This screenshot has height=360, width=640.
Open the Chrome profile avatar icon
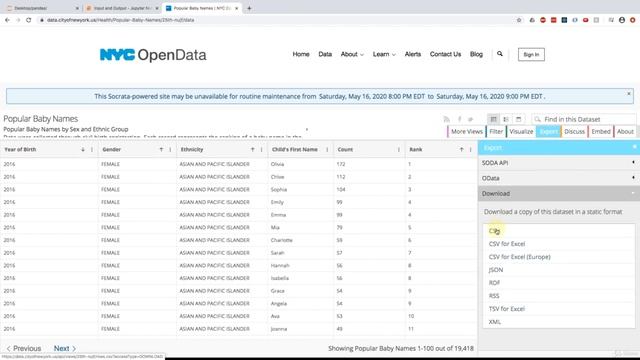[x=622, y=20]
